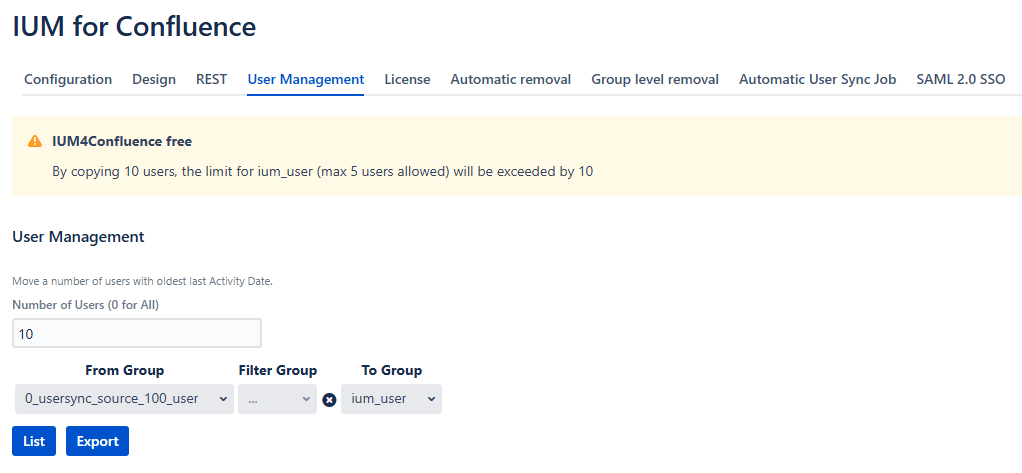Screen dimensions: 1022x473
Task: Switch to the Automatic removal tab
Action: pos(510,79)
